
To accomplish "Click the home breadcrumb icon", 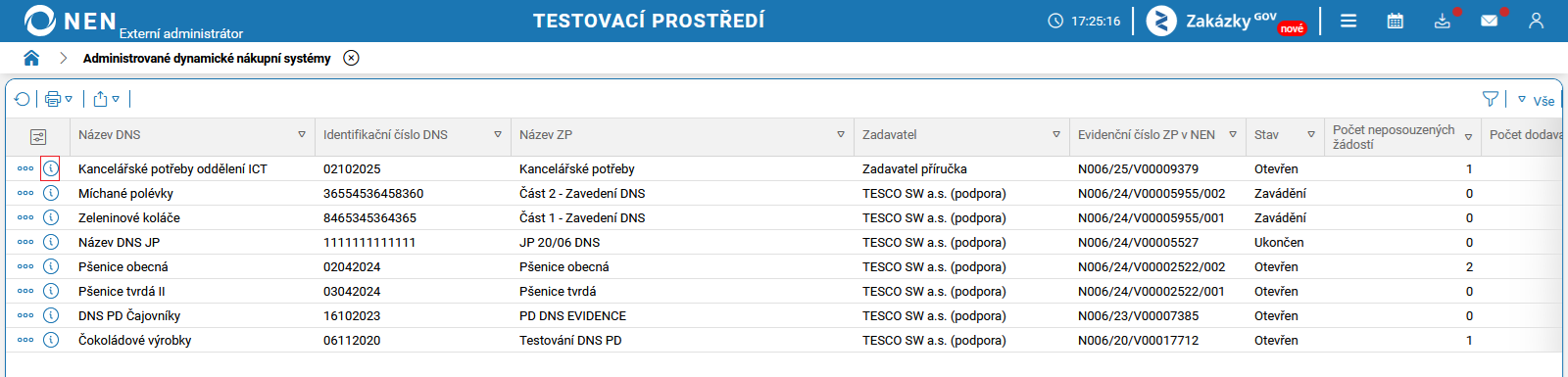I will tap(31, 58).
